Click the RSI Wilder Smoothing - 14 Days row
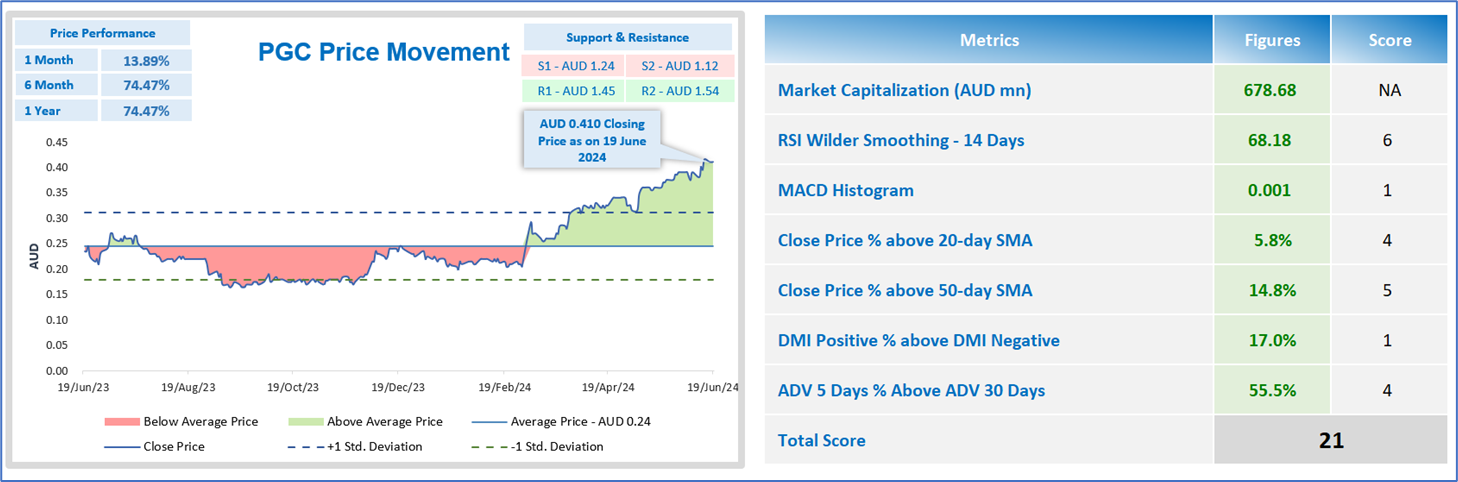1458x482 pixels. click(x=901, y=140)
